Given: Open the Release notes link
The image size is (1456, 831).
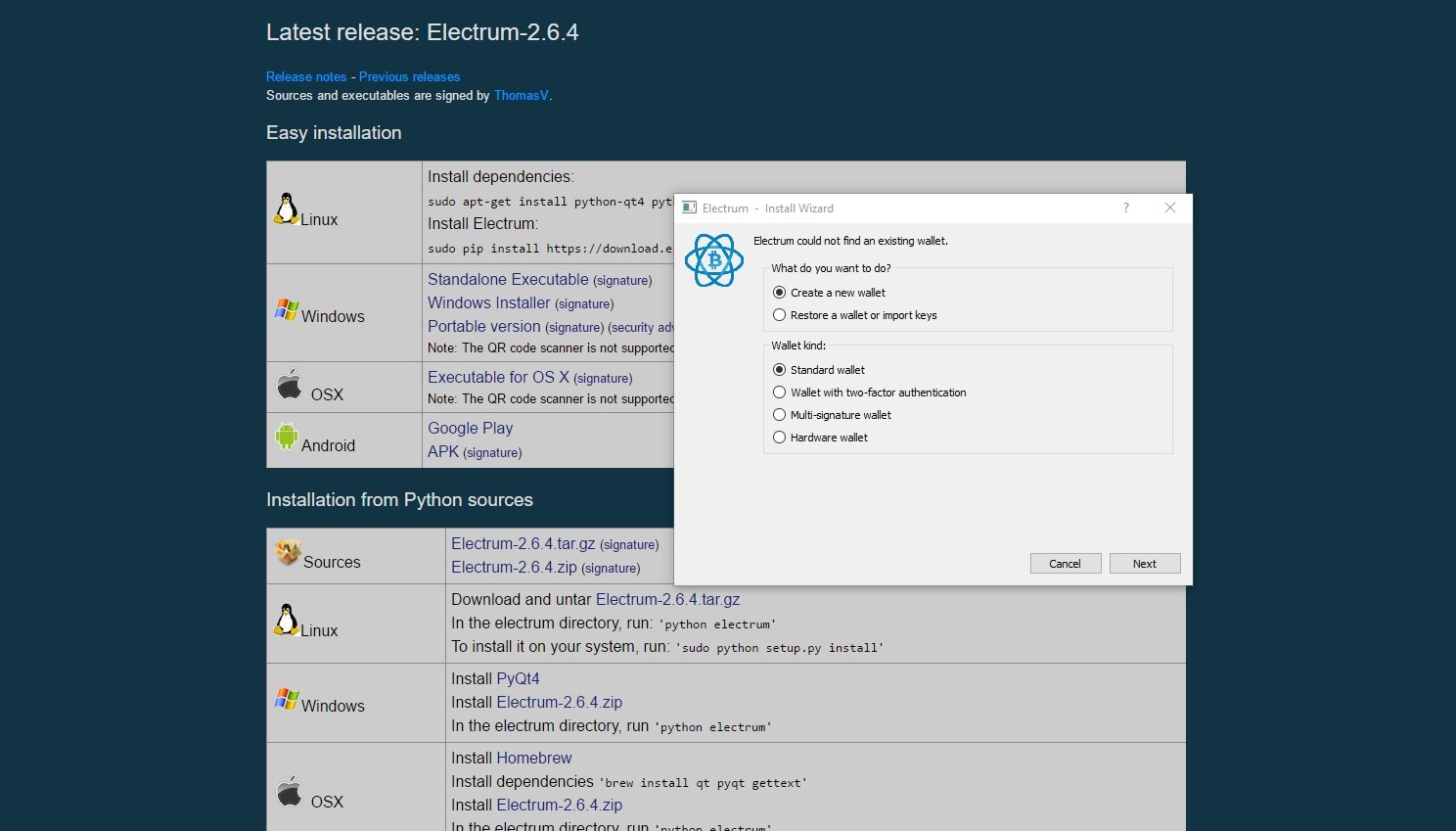Looking at the screenshot, I should 306,76.
